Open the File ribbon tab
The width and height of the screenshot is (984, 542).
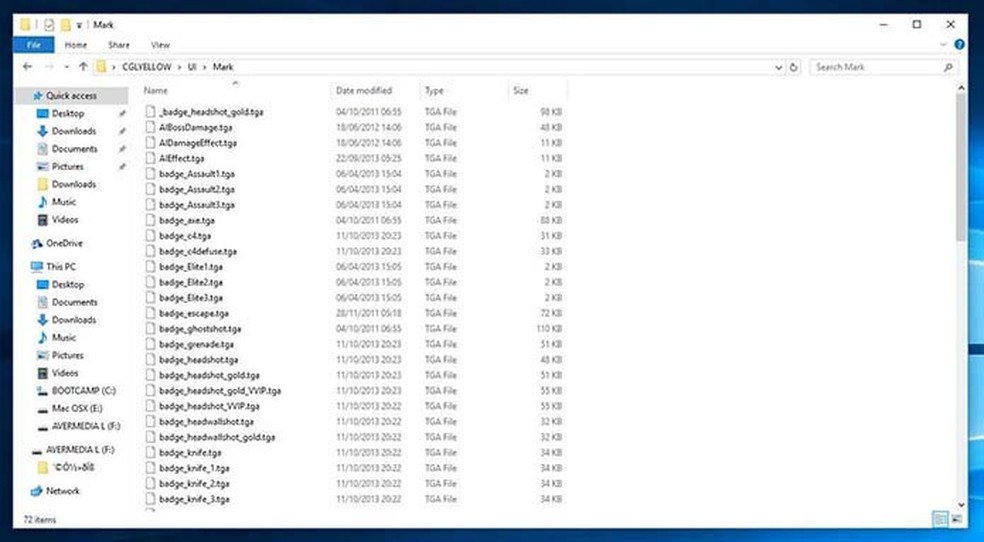point(33,45)
